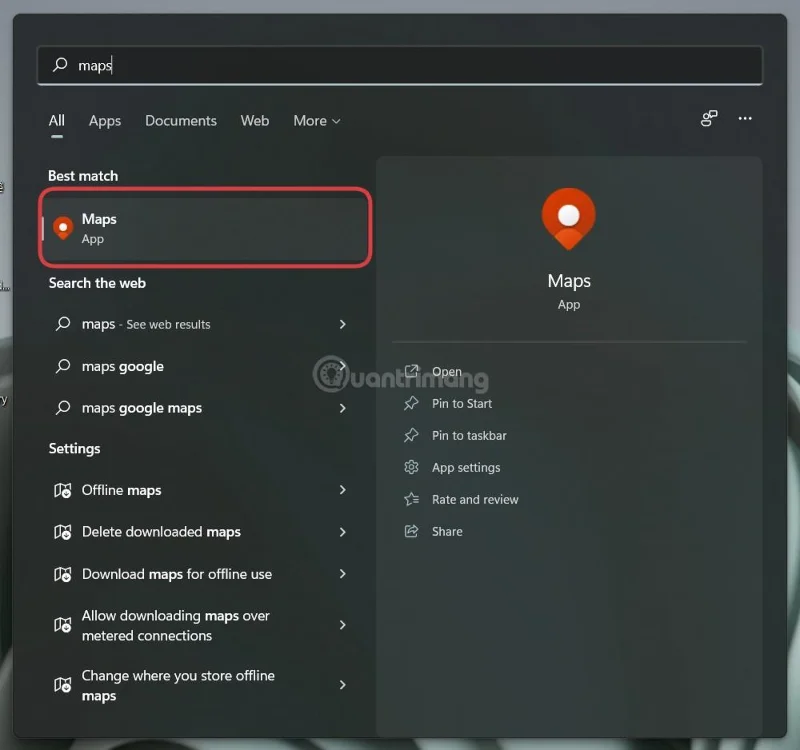Viewport: 800px width, 750px height.
Task: Click the star icon beside Rate and review
Action: [x=411, y=499]
